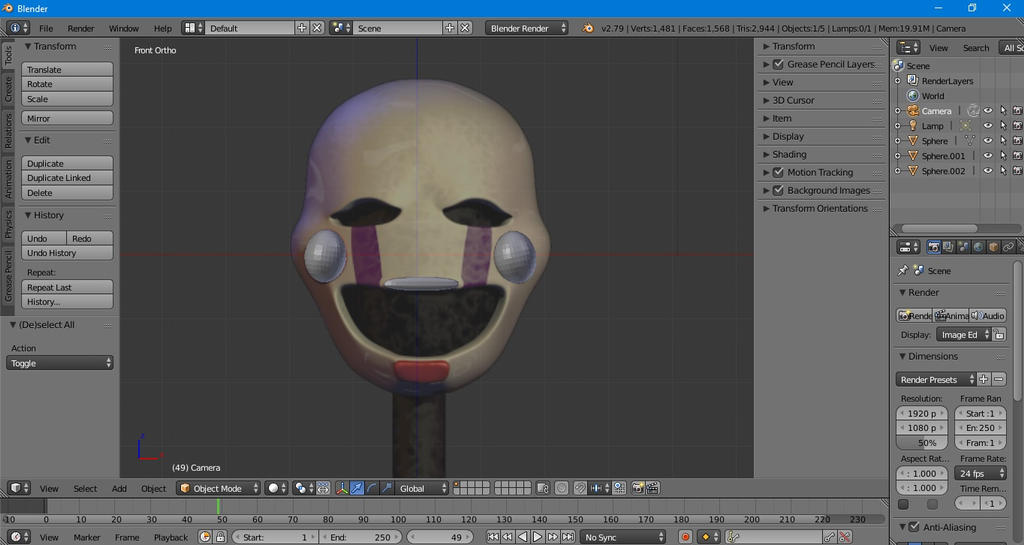1024x545 pixels.
Task: Toggle auto keyframe record button
Action: point(685,537)
